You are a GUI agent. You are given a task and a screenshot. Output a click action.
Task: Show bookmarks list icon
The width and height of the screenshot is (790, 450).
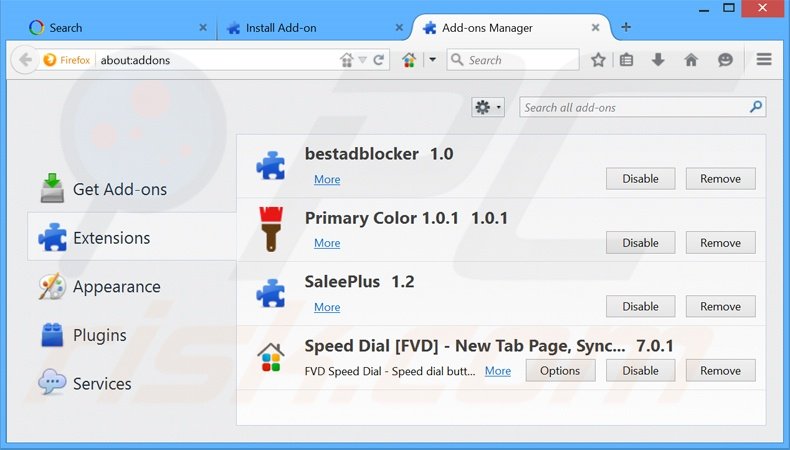click(626, 60)
